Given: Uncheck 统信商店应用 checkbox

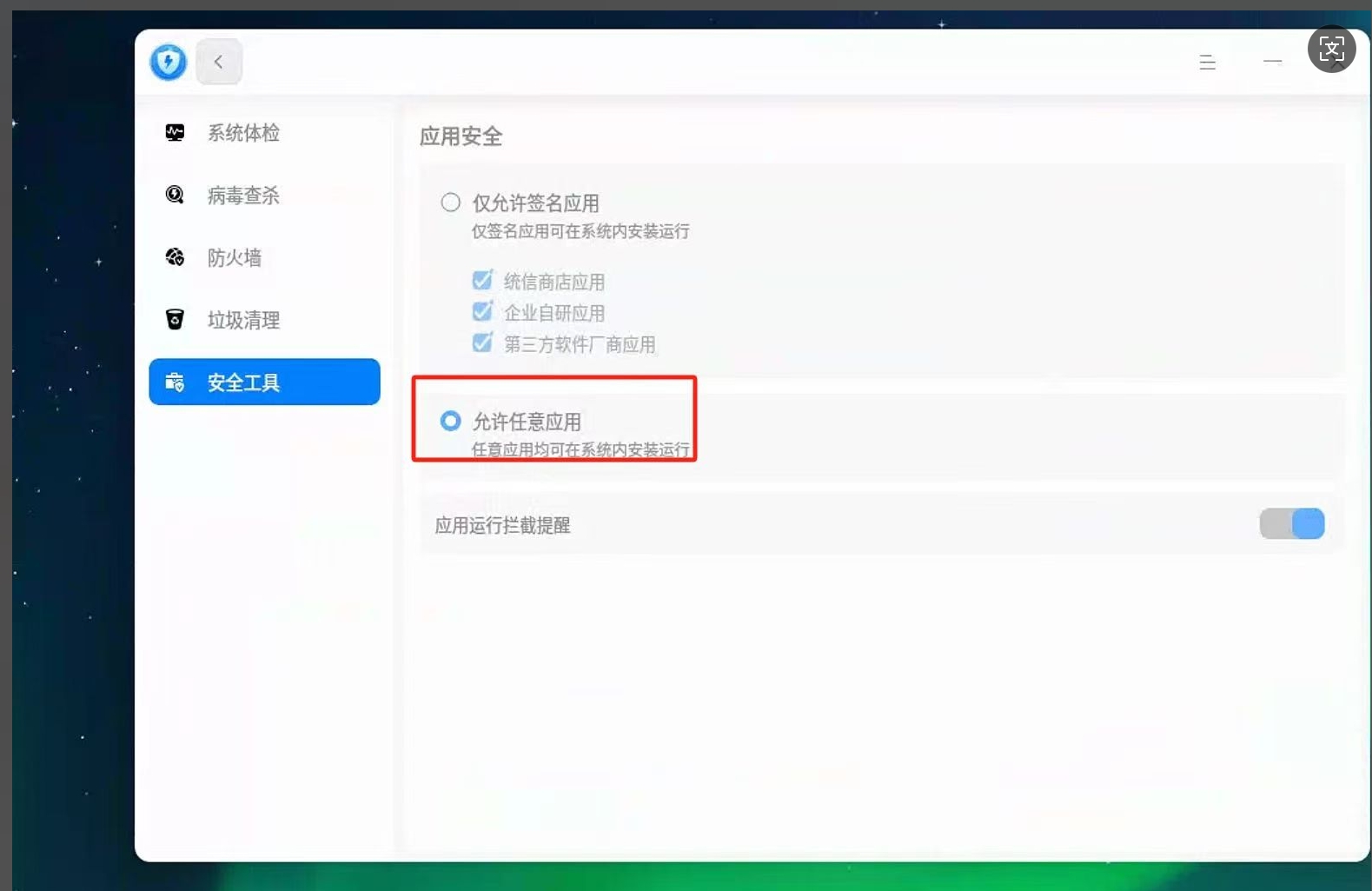Looking at the screenshot, I should point(482,280).
